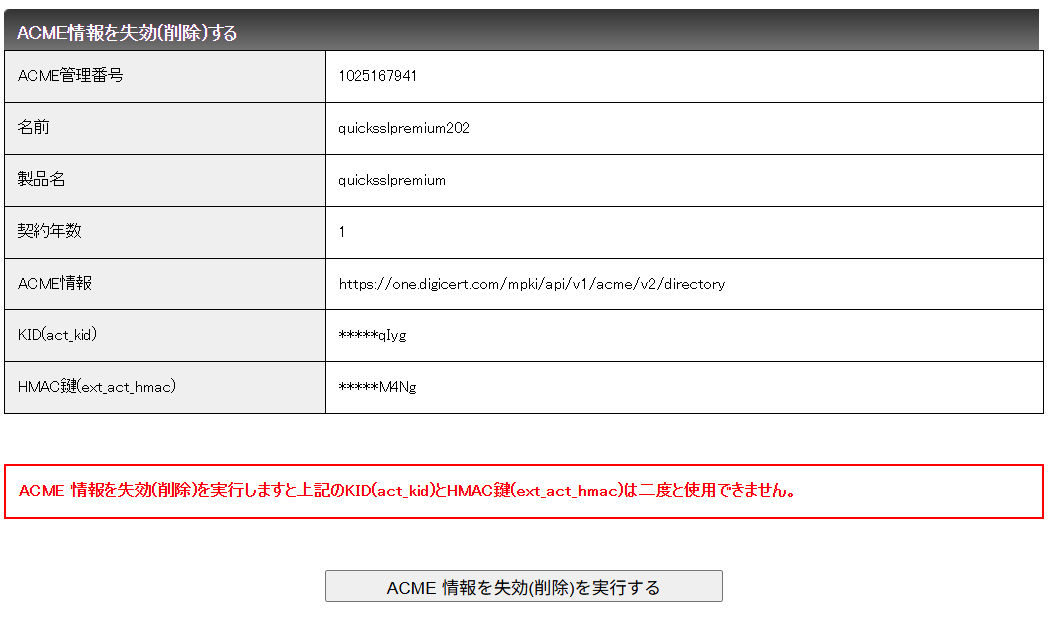1059x622 pixels.
Task: Click the contract years value 1
Action: (342, 232)
